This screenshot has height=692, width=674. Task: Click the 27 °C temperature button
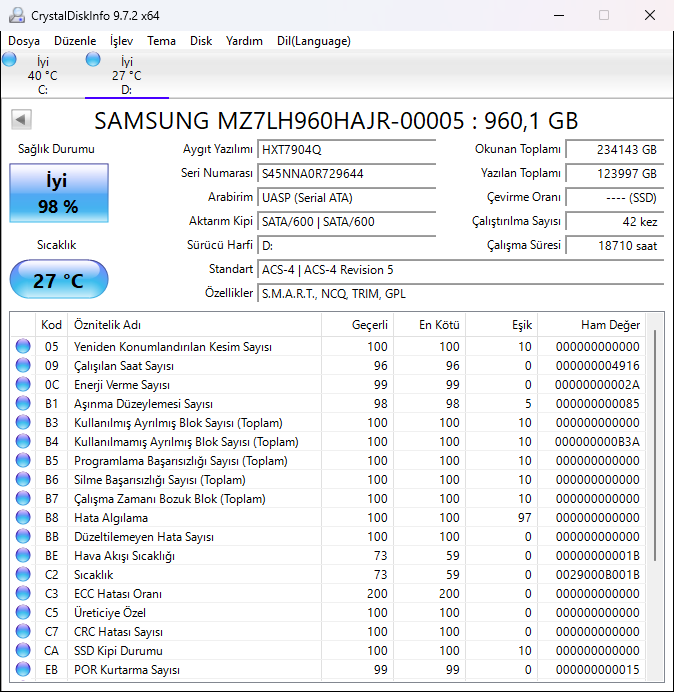[x=59, y=280]
